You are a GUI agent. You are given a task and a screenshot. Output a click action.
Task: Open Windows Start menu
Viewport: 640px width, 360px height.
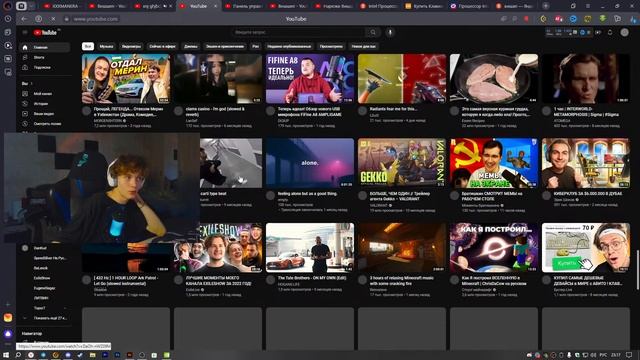pos(6,355)
